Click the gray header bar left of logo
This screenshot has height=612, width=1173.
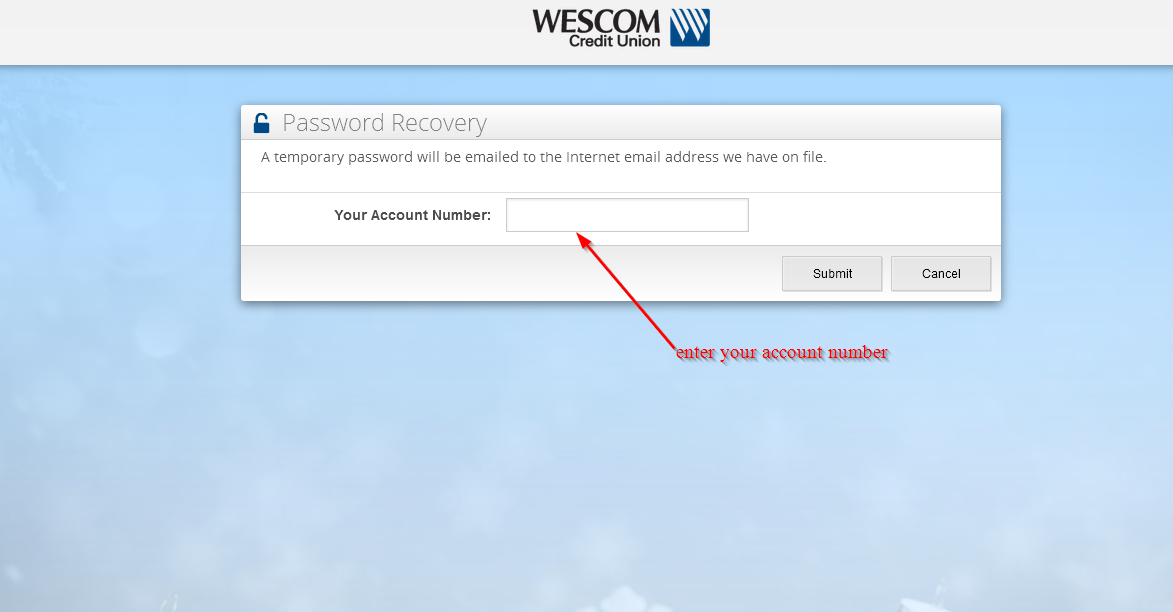pos(262,32)
